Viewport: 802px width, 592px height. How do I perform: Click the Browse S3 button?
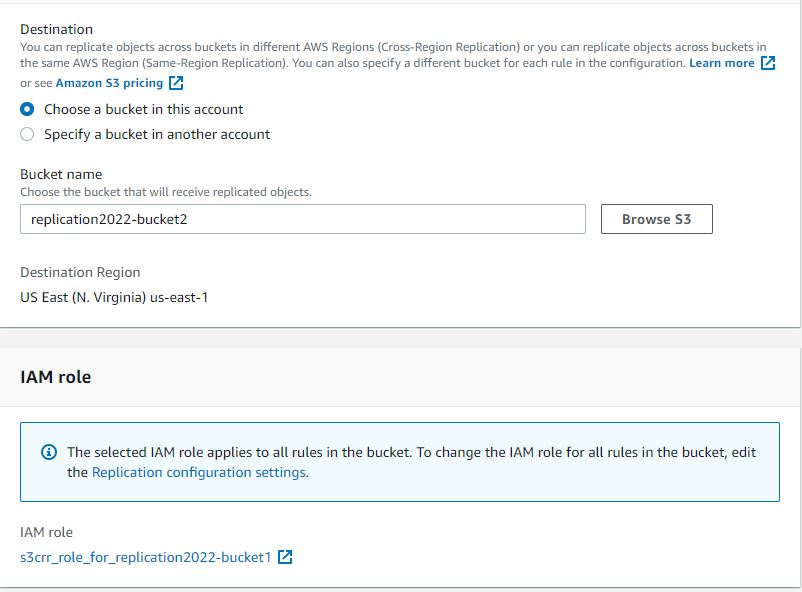click(x=655, y=219)
